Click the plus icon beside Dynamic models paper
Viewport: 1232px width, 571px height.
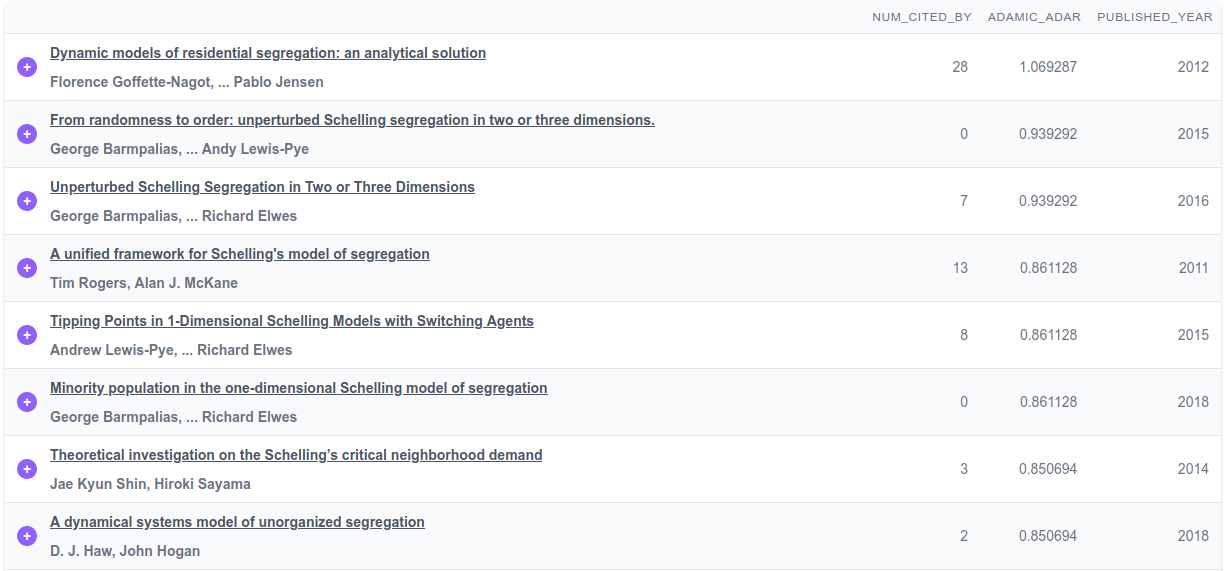(27, 67)
